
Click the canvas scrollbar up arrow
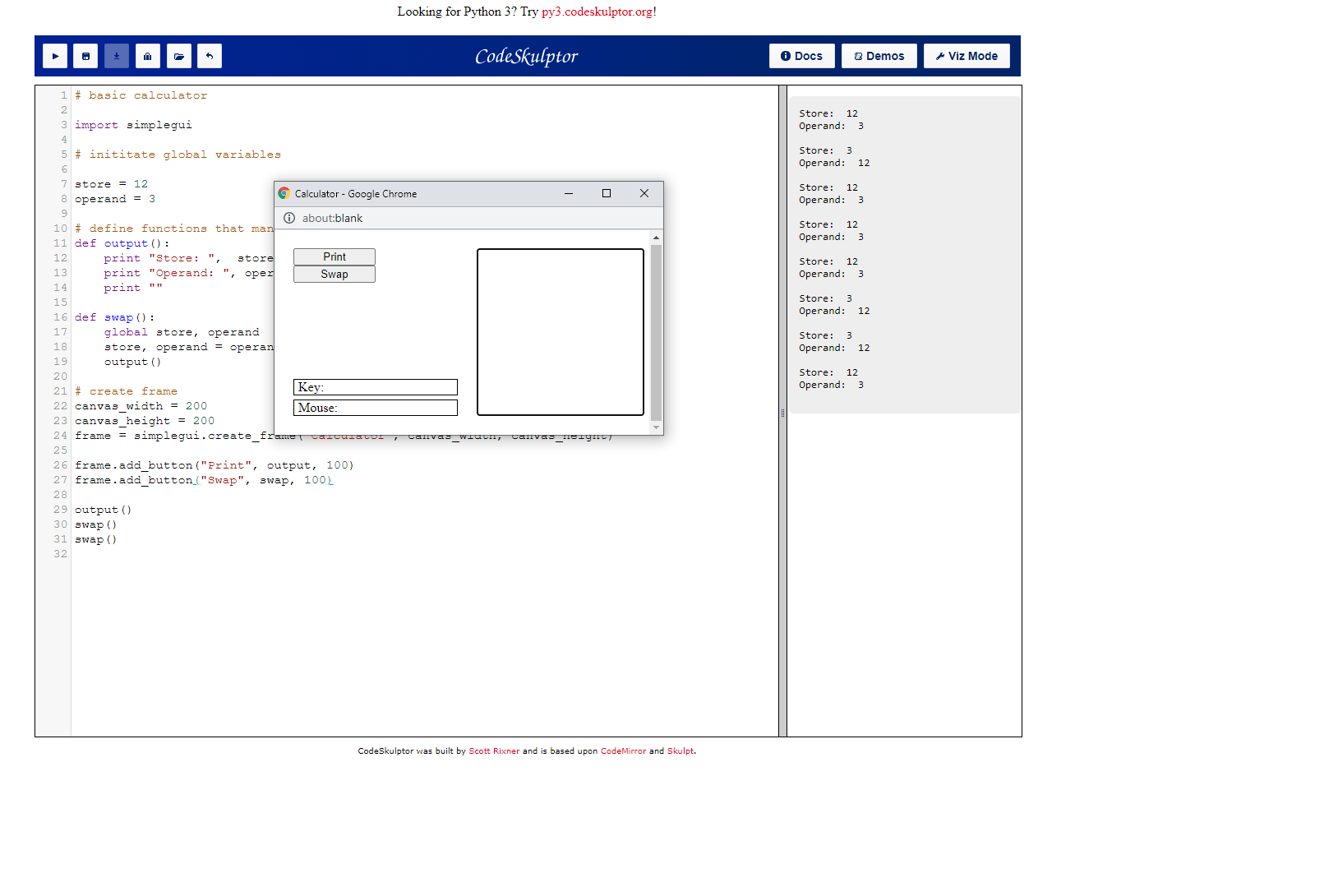pos(655,237)
